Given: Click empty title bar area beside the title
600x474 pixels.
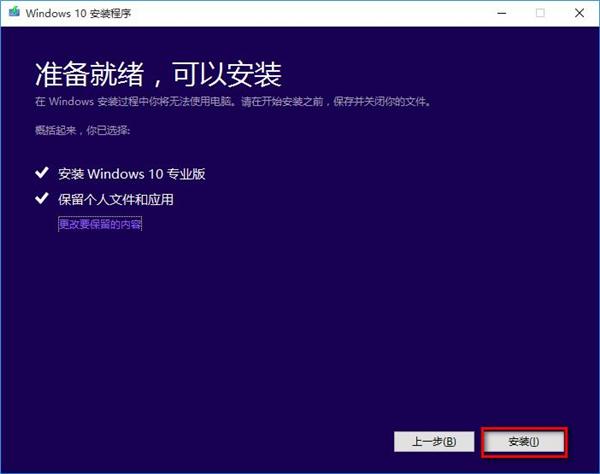Looking at the screenshot, I should click(306, 13).
